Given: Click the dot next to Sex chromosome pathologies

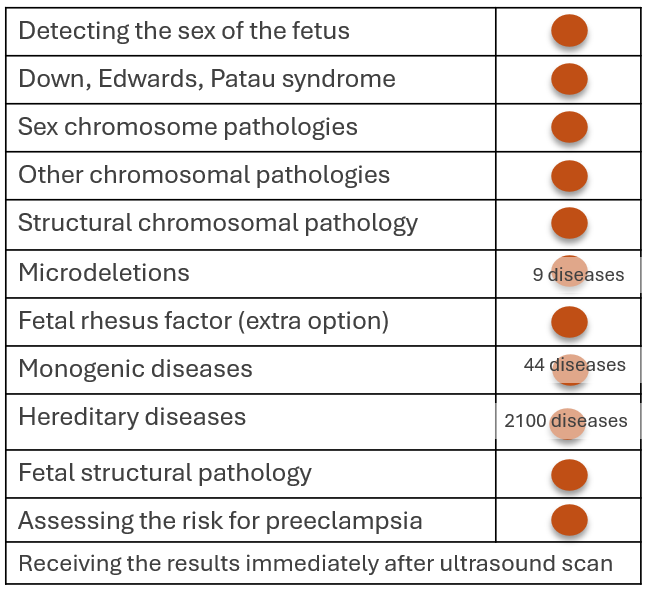Looking at the screenshot, I should click(x=569, y=127).
